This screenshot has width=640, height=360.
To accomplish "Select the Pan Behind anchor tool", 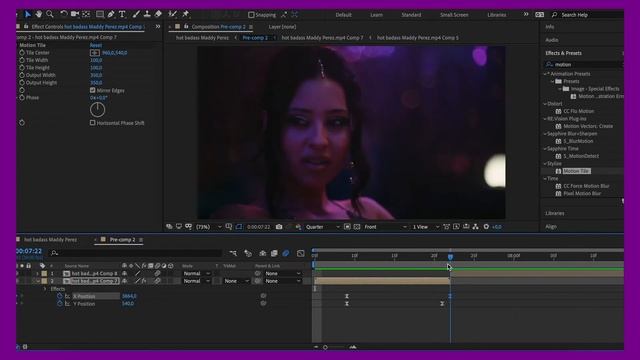I will pos(86,14).
